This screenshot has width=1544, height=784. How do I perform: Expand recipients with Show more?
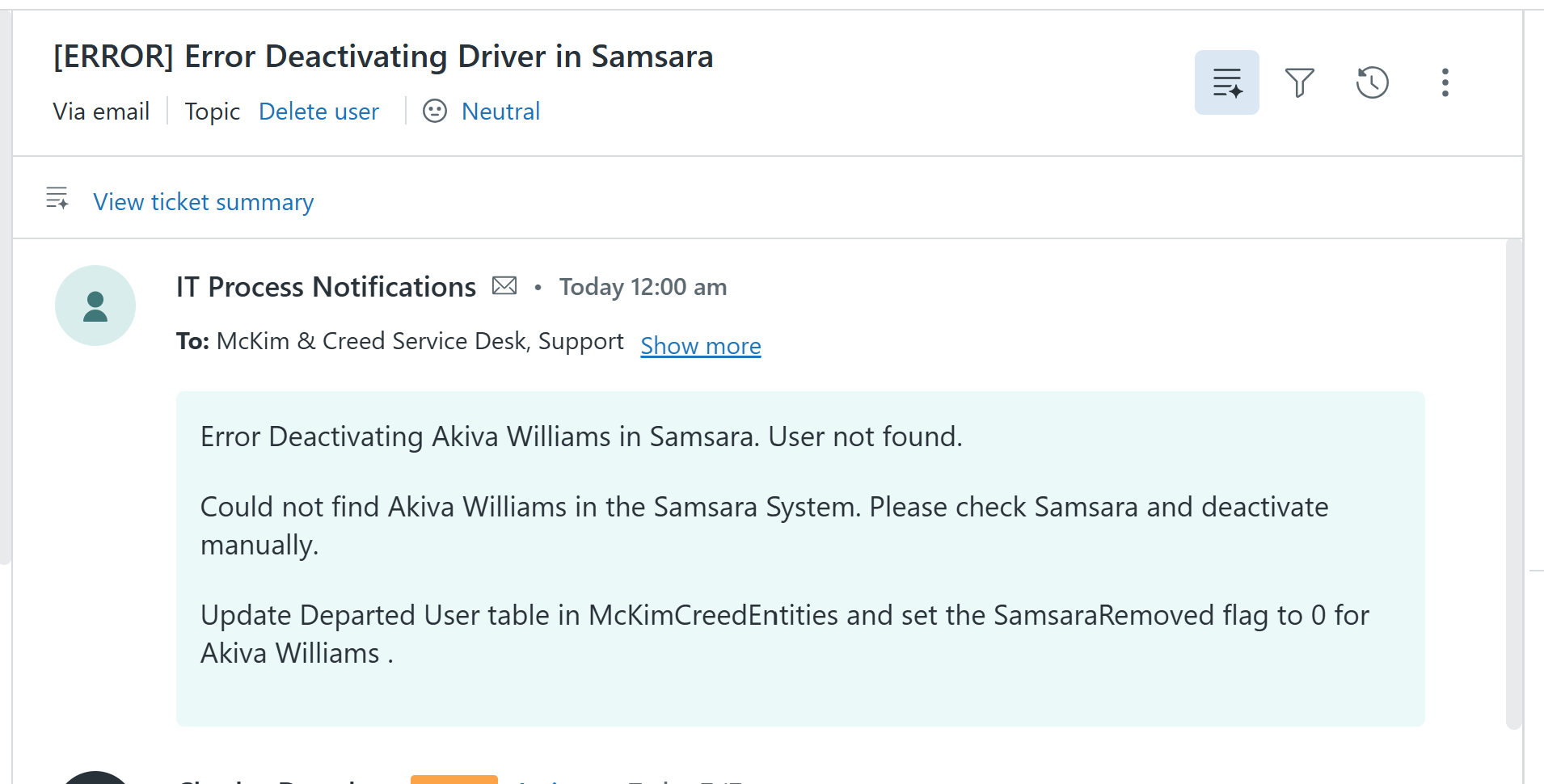(x=701, y=346)
